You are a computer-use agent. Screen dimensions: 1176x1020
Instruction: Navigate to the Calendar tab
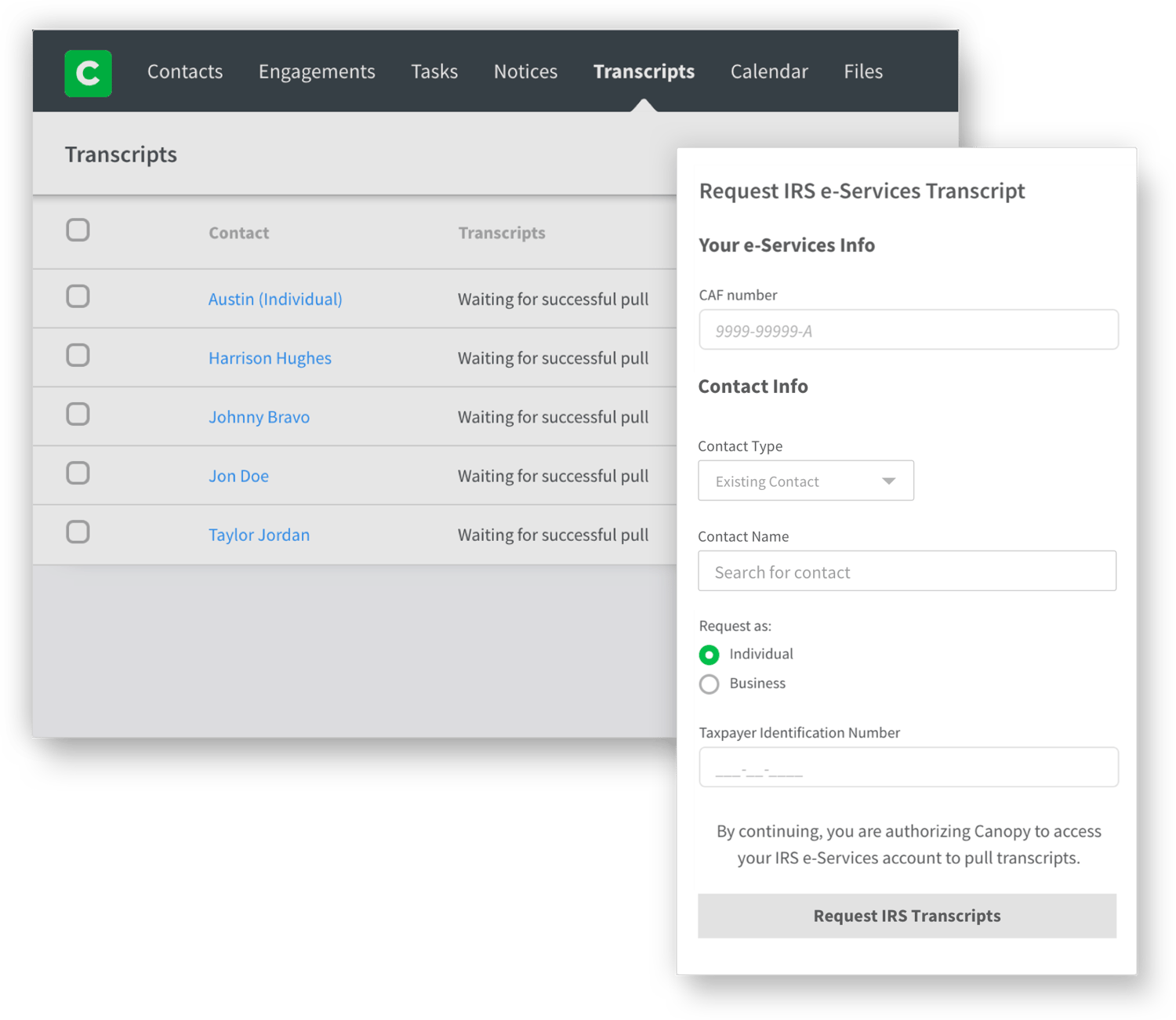point(768,71)
